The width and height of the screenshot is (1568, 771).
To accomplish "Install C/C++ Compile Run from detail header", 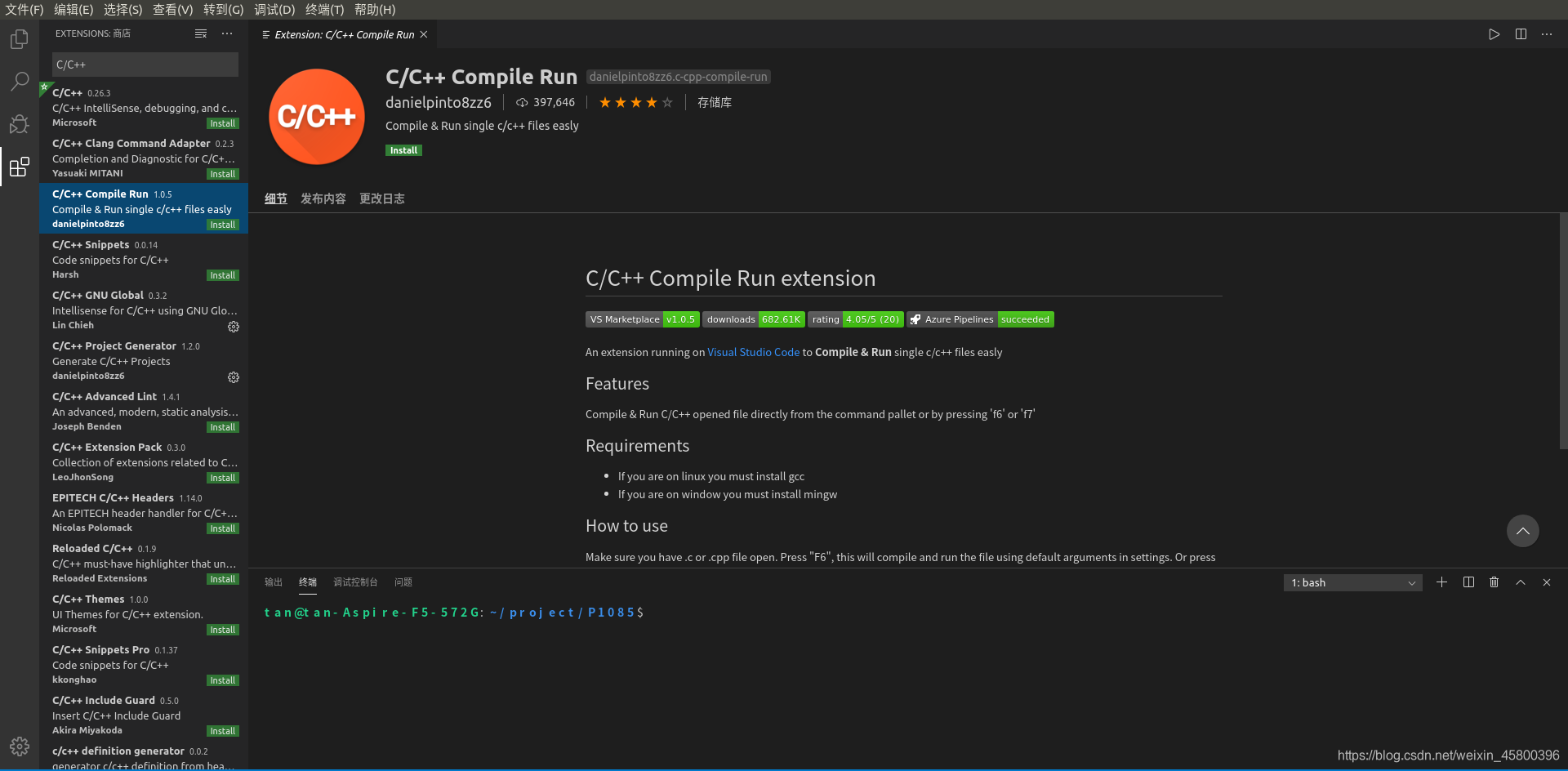I will (x=403, y=150).
